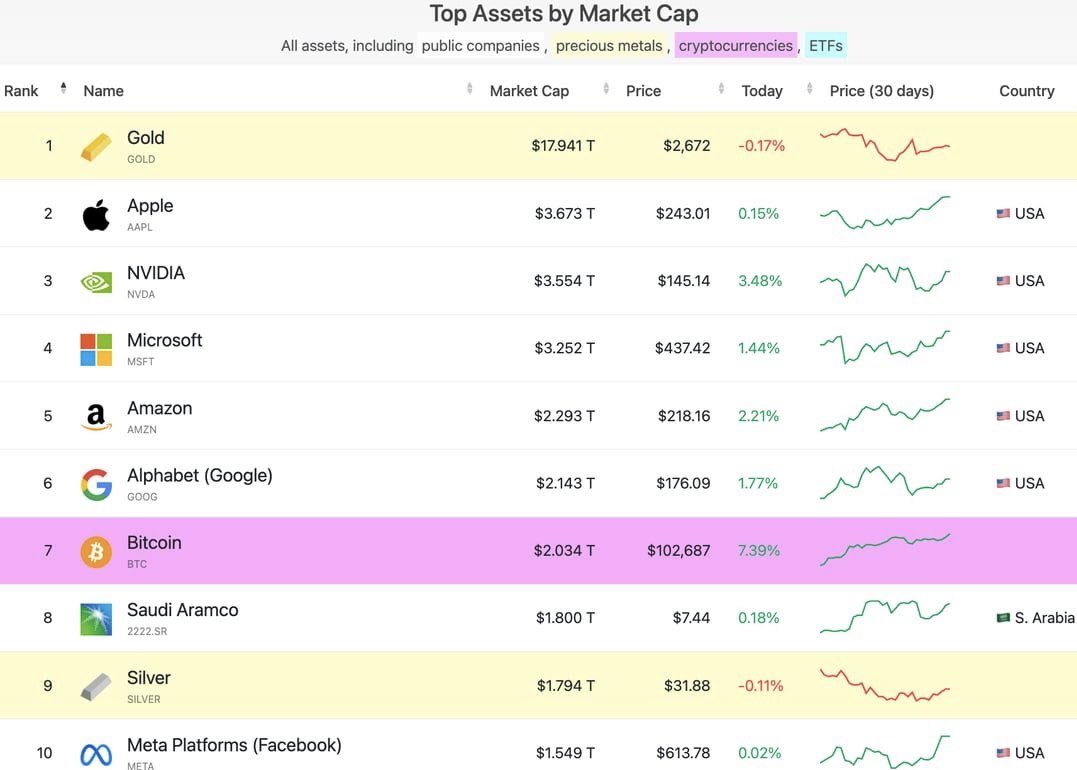Image resolution: width=1077 pixels, height=770 pixels.
Task: Click the Meta Platforms logo icon
Action: click(x=96, y=755)
